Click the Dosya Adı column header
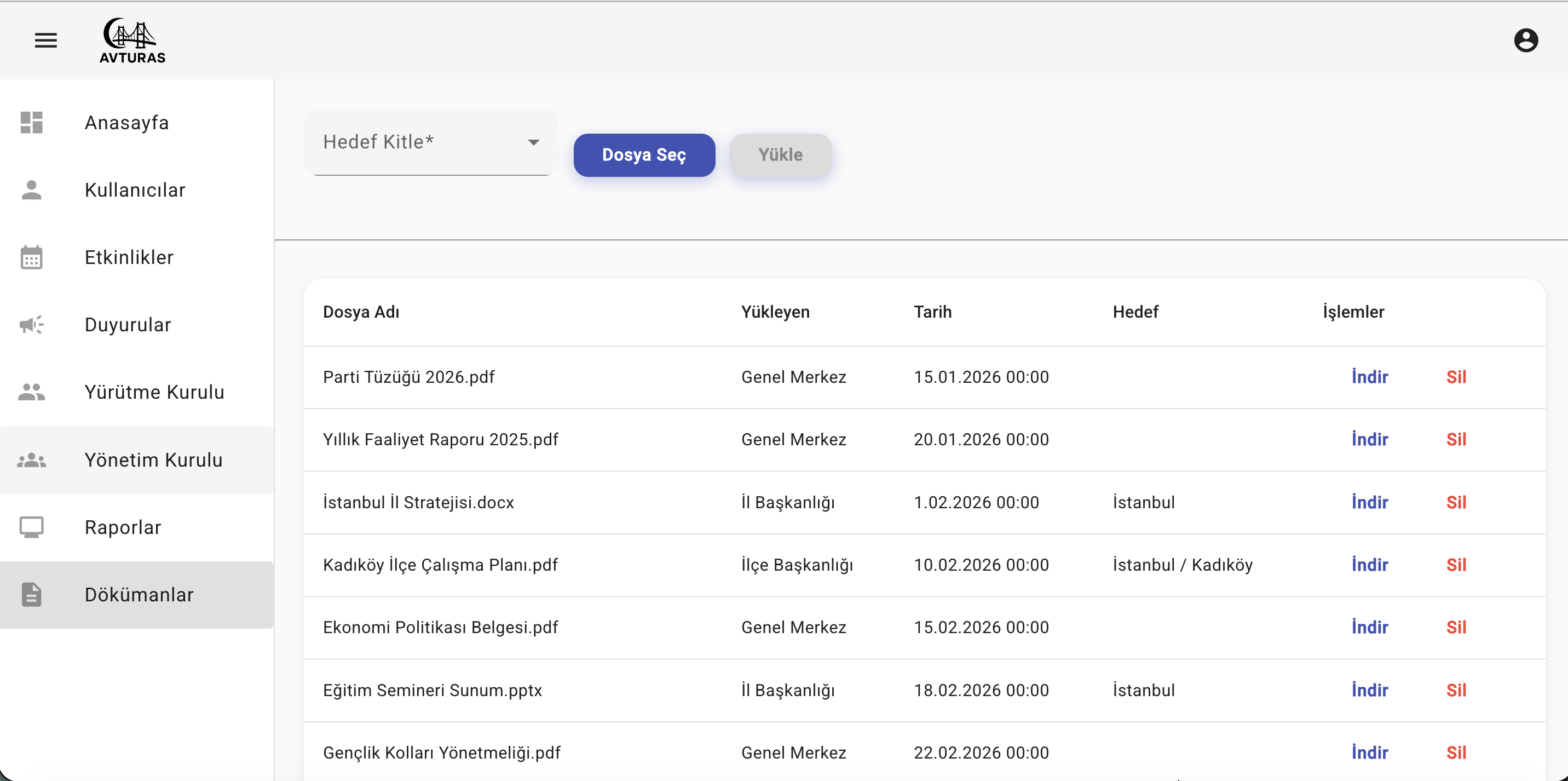Viewport: 1568px width, 781px height. 361,312
